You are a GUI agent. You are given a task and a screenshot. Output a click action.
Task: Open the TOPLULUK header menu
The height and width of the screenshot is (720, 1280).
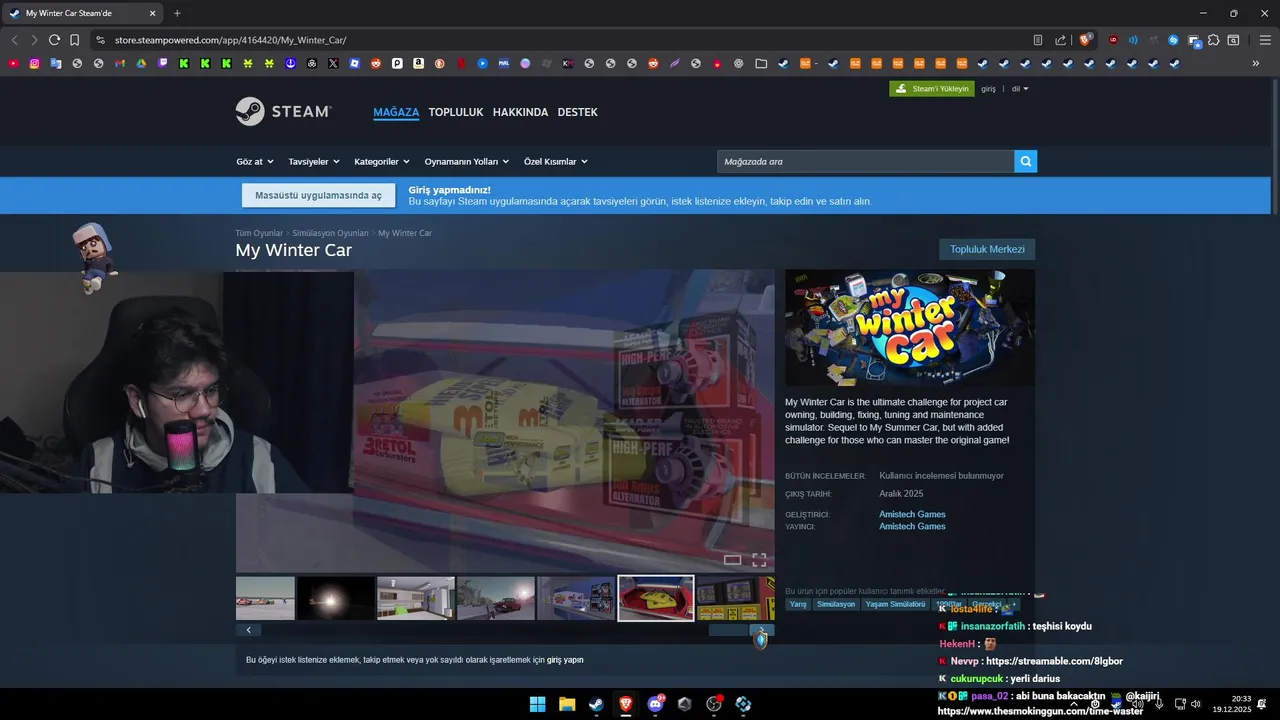tap(456, 112)
